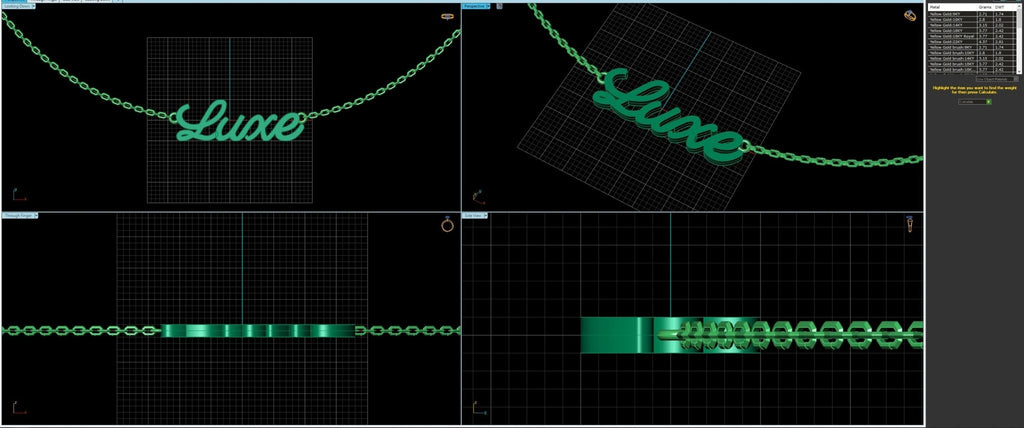Open the Through Finger viewport menu
Image resolution: width=1024 pixels, height=428 pixels.
(20, 215)
